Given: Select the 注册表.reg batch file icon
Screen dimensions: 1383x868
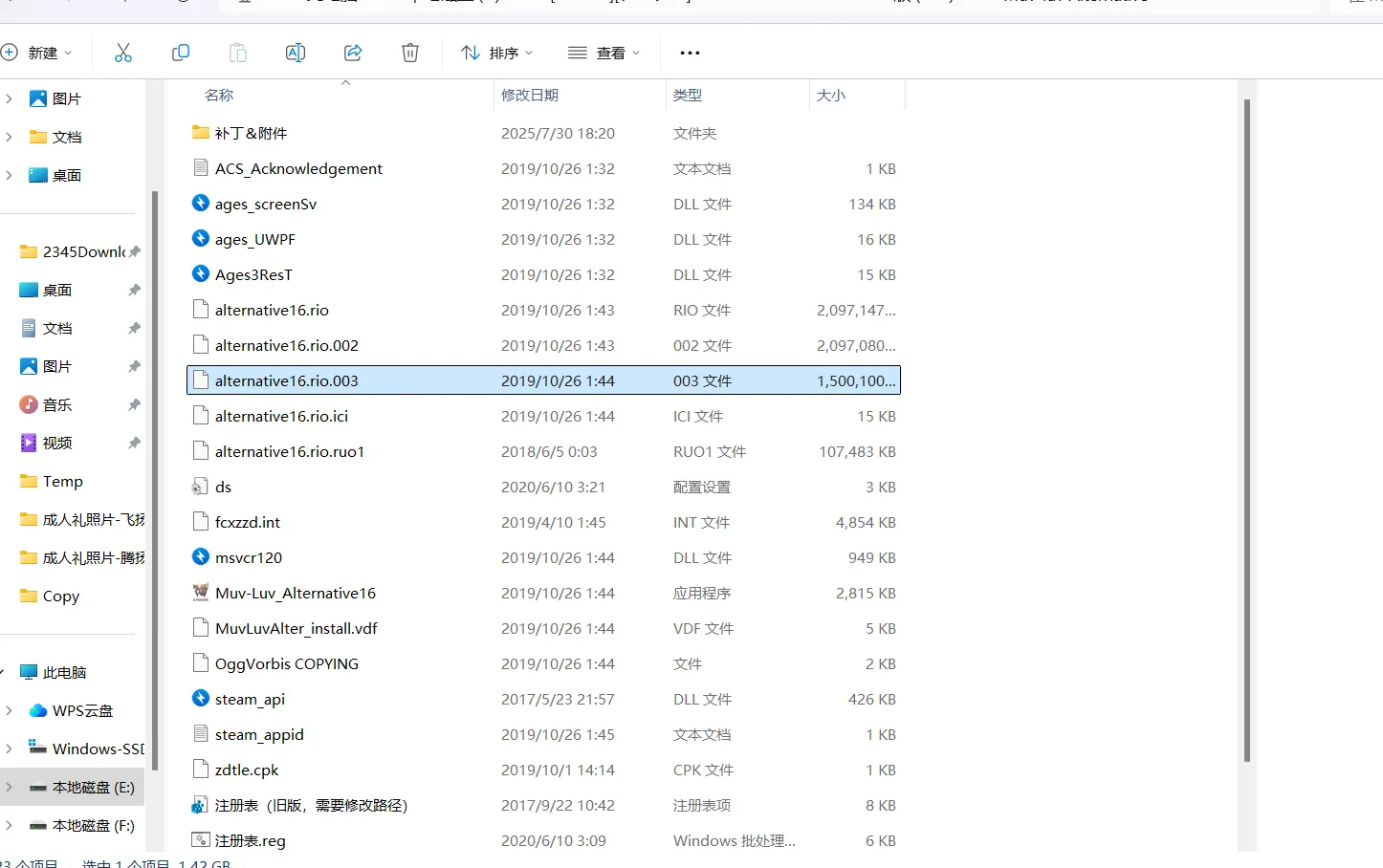Looking at the screenshot, I should (201, 840).
